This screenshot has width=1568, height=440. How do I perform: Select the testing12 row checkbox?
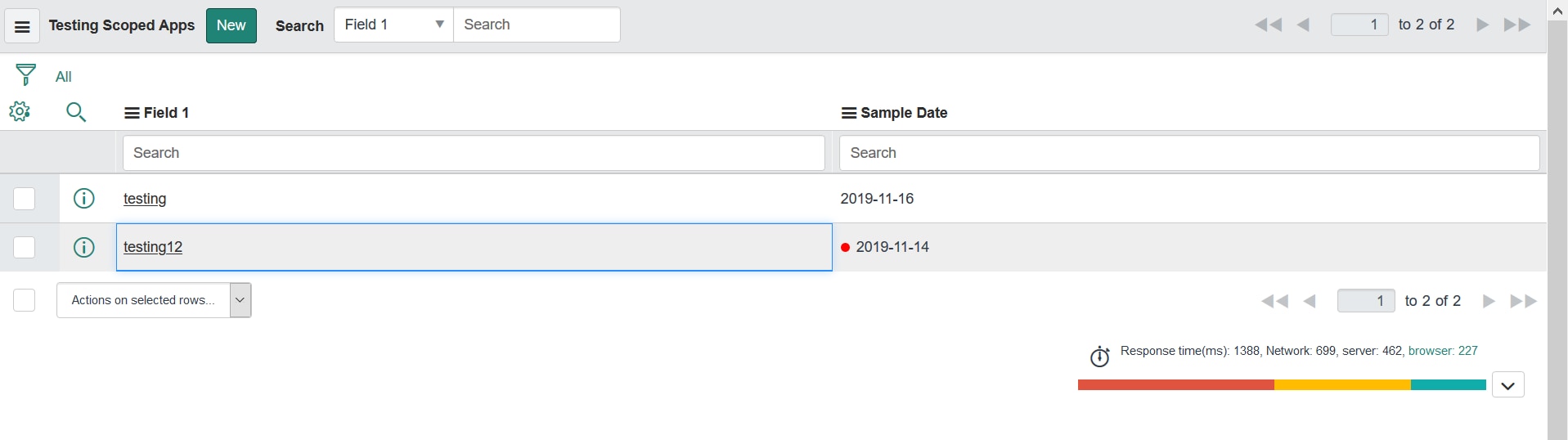25,247
